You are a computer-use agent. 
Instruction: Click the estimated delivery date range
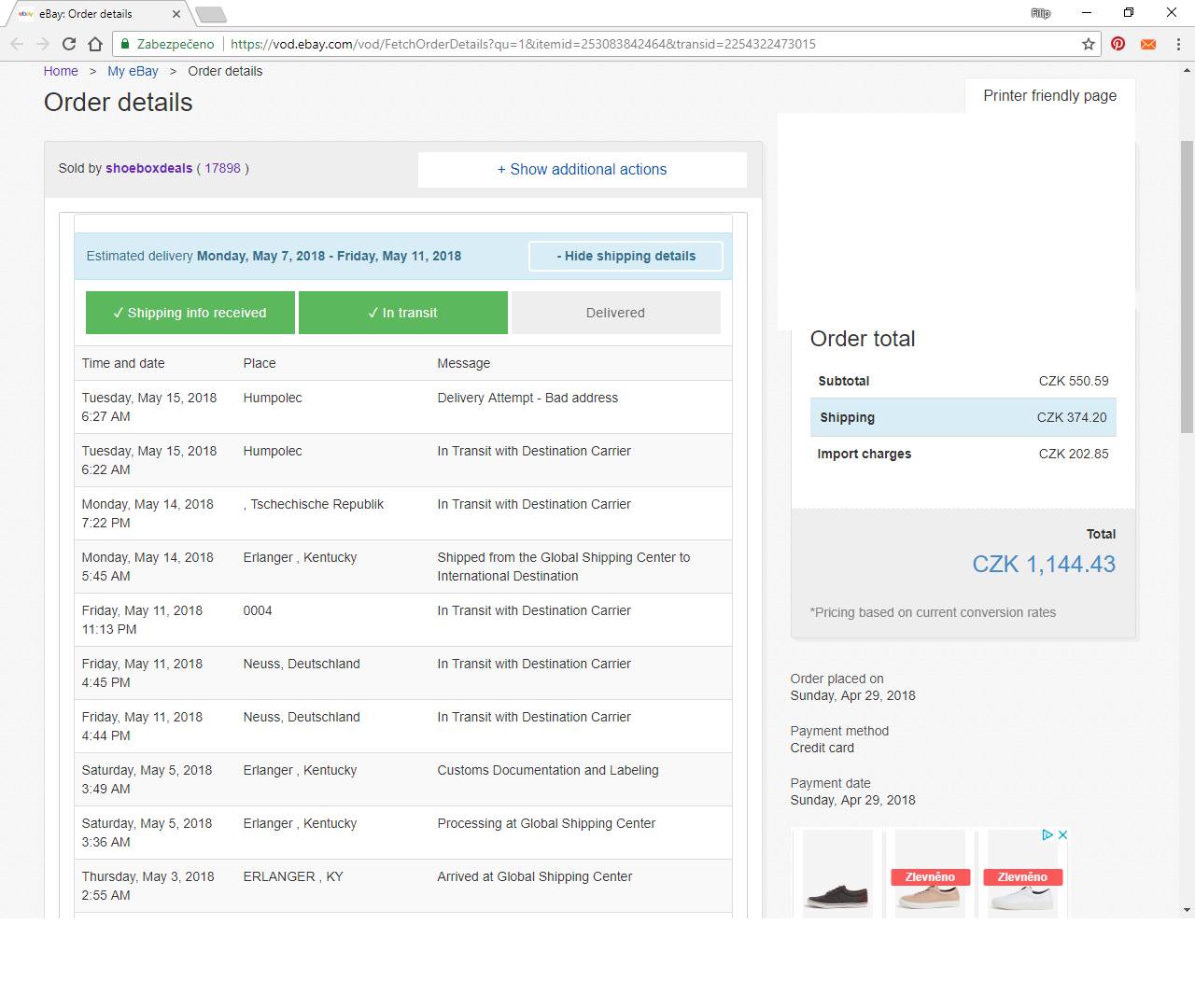[x=329, y=256]
